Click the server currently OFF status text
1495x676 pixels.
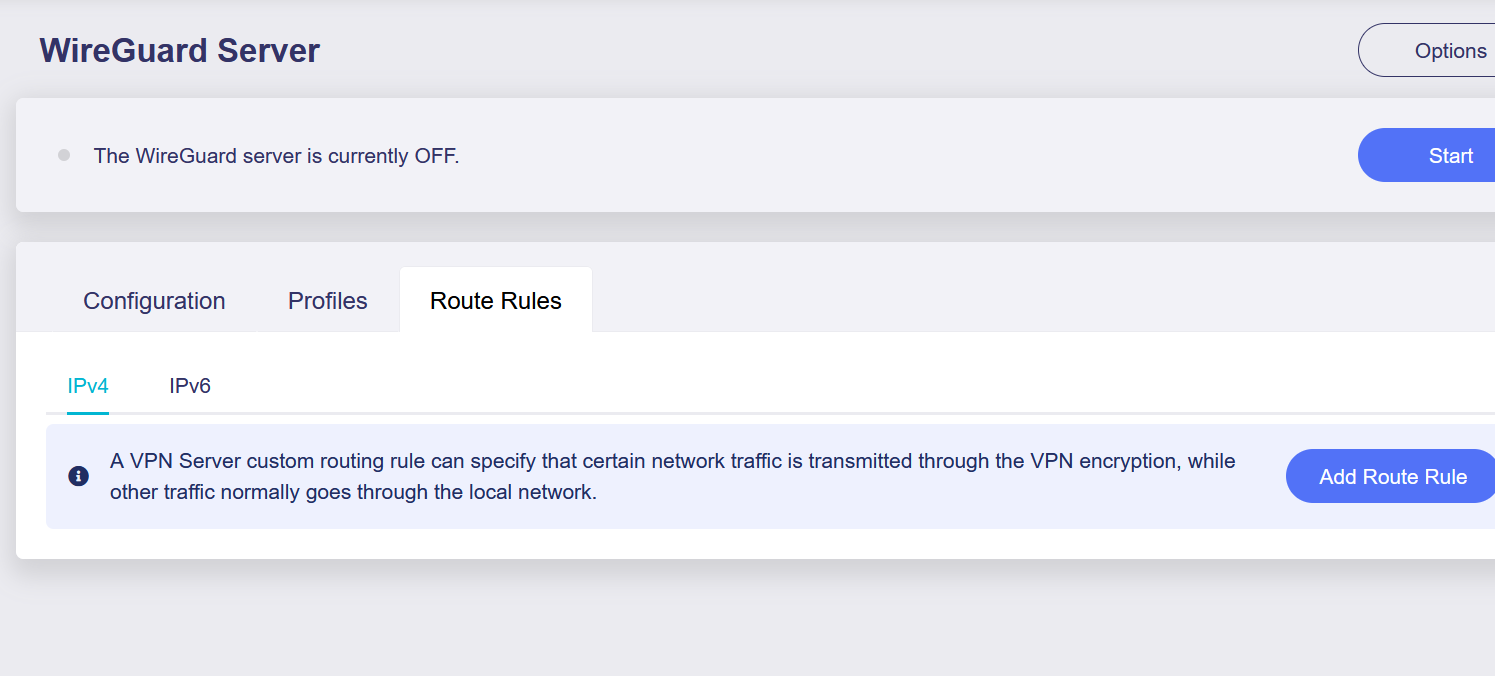[276, 156]
